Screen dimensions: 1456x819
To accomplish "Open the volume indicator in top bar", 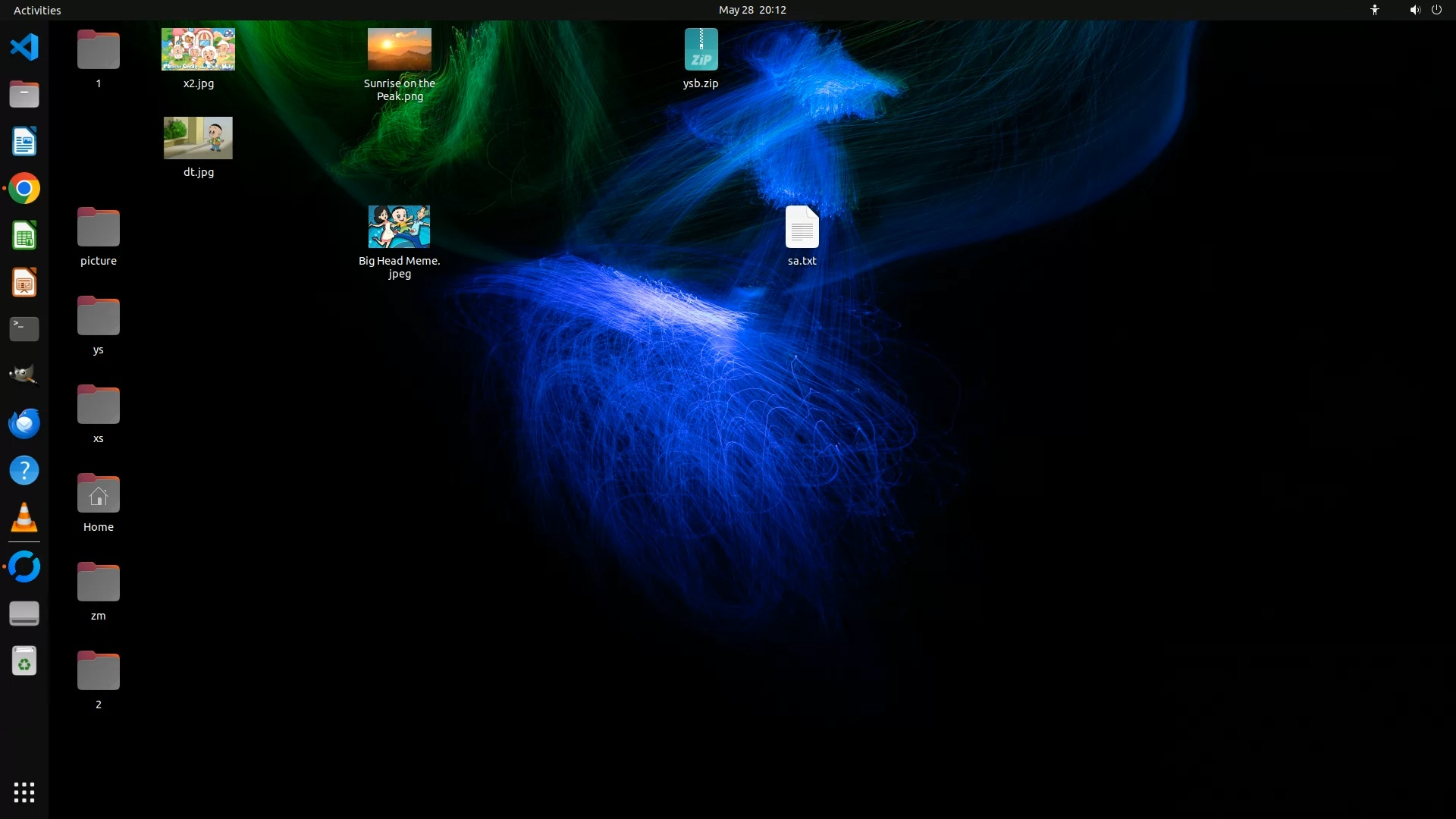I will click(x=1414, y=10).
